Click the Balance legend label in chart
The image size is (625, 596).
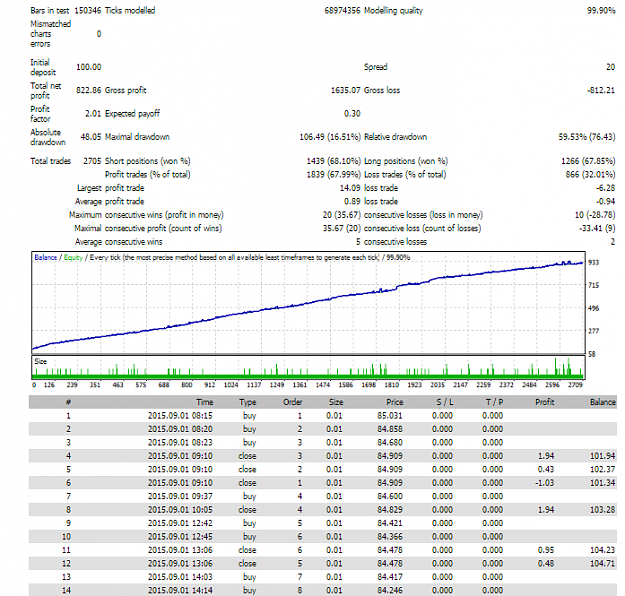point(45,258)
